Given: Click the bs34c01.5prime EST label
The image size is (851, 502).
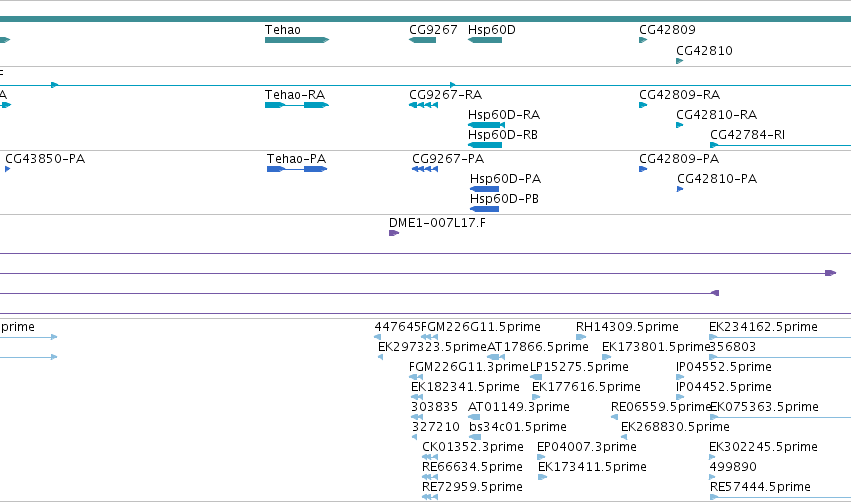Looking at the screenshot, I should 518,427.
